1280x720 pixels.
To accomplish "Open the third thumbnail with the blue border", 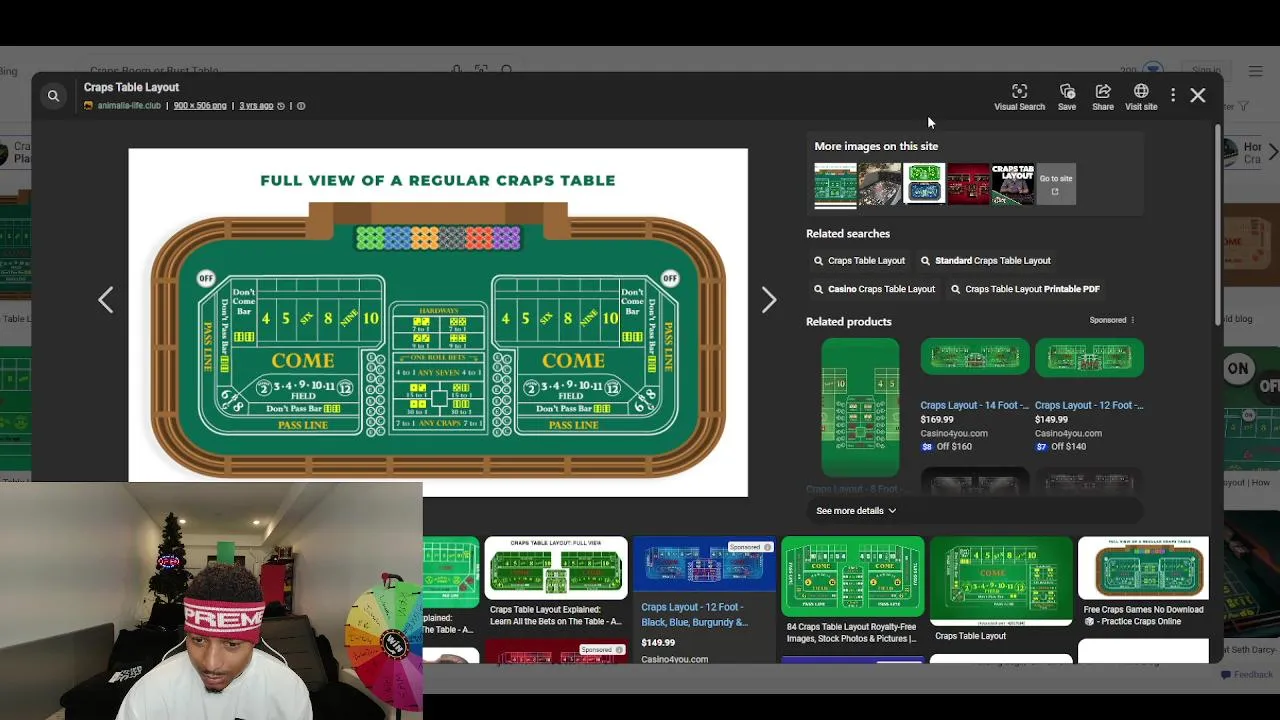I will [x=924, y=184].
